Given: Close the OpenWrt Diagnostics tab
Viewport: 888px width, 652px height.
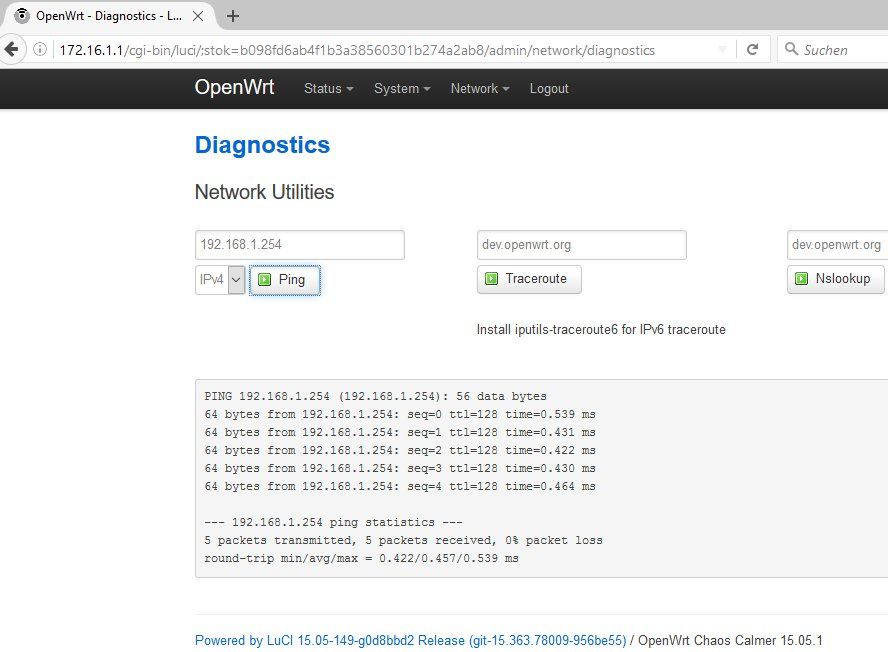Looking at the screenshot, I should click(x=198, y=16).
